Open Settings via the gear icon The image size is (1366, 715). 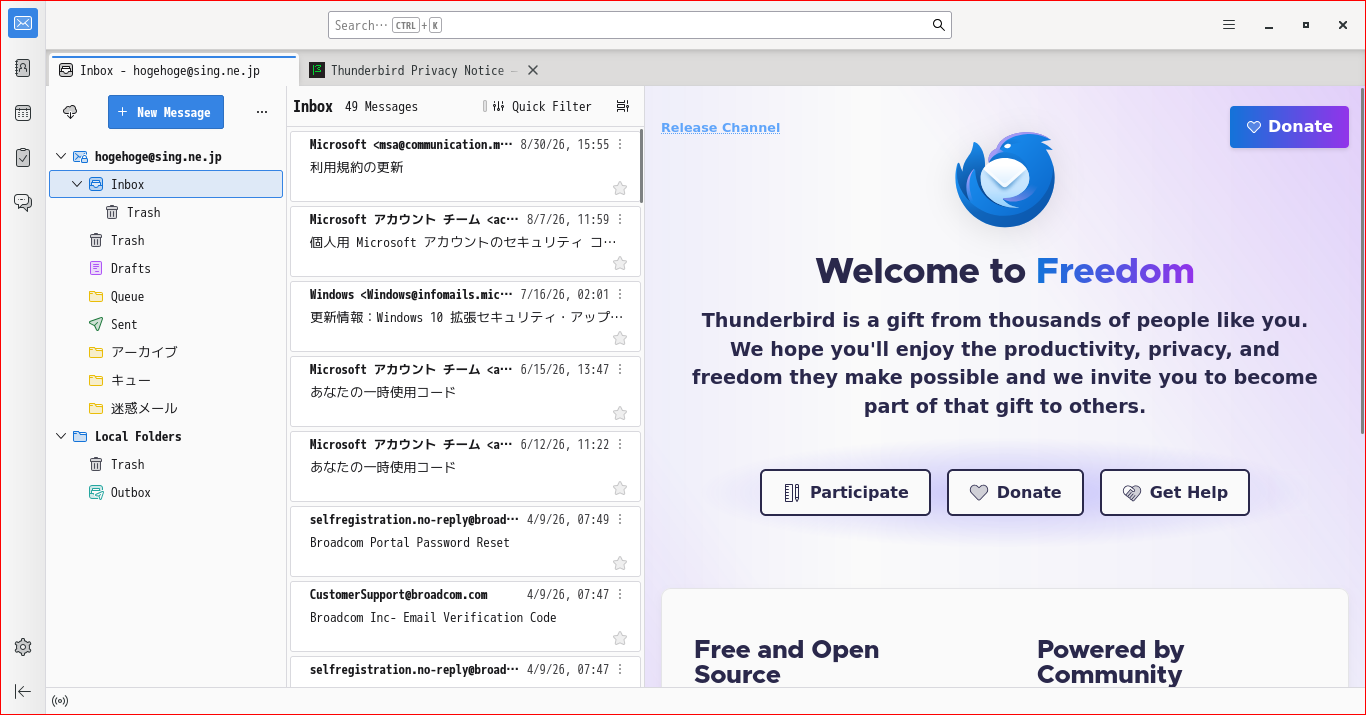[x=23, y=647]
